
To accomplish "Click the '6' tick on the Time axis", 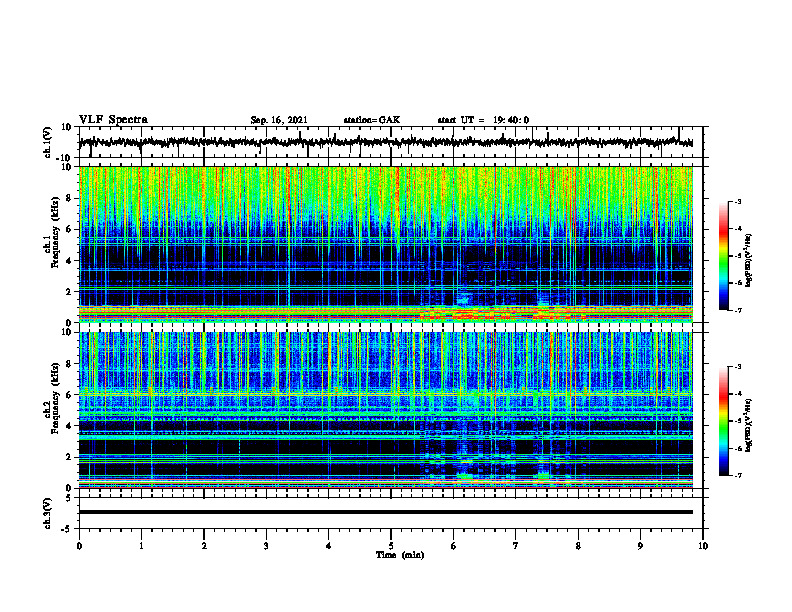I will pyautogui.click(x=453, y=546).
